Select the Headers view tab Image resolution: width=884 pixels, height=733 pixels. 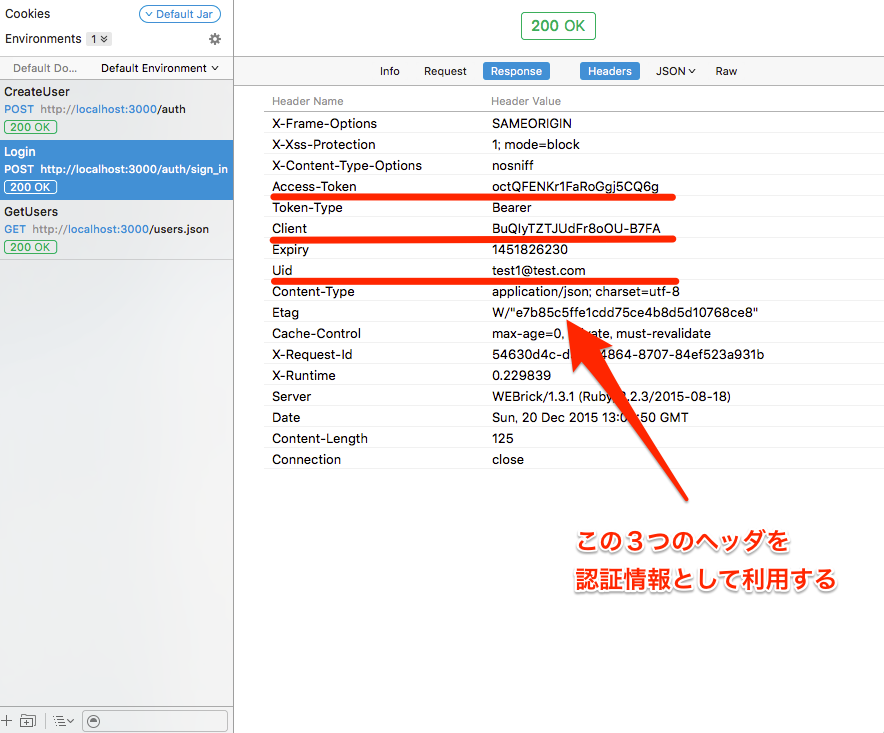pos(609,71)
